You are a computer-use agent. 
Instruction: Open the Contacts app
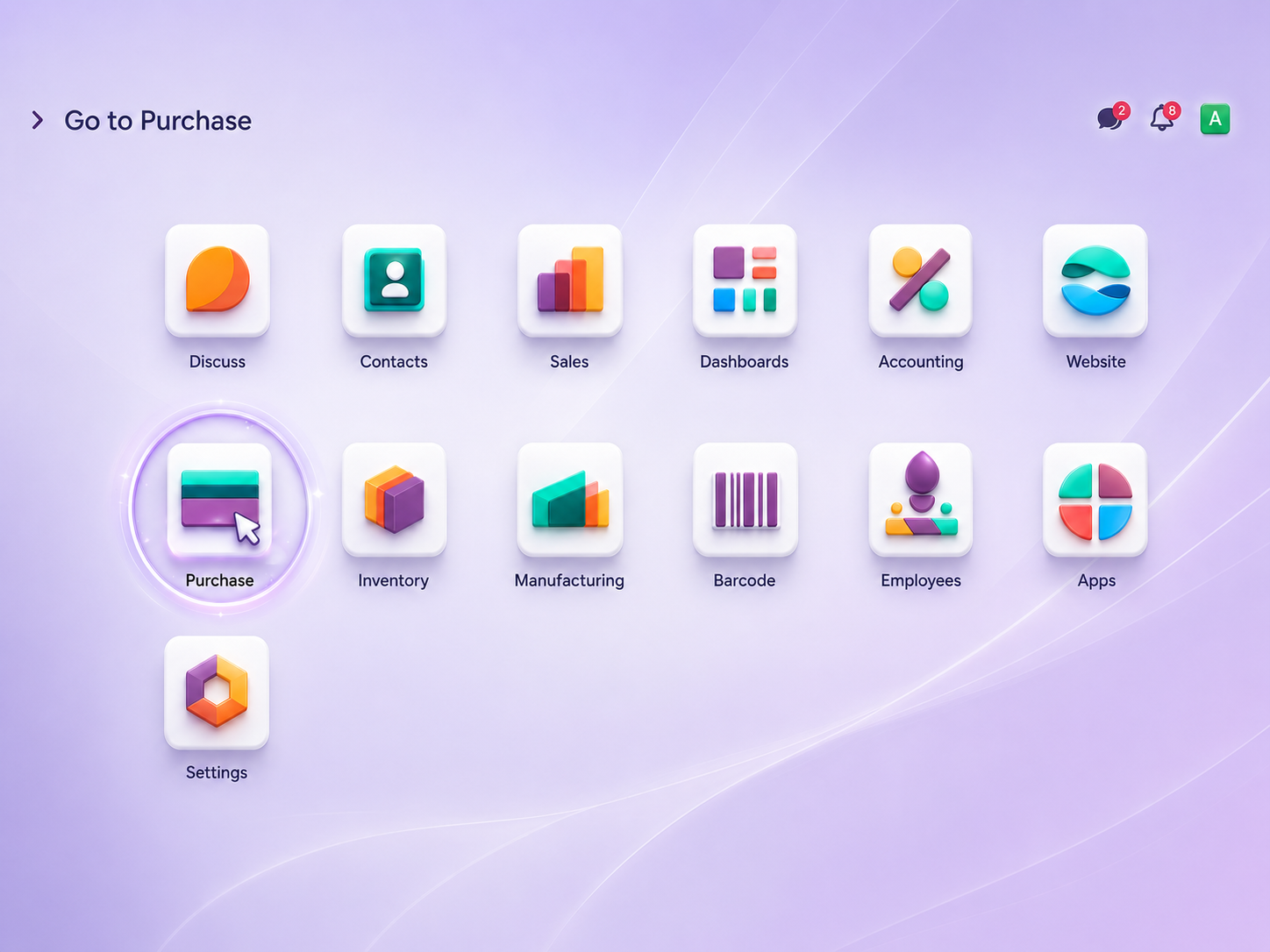coord(394,281)
